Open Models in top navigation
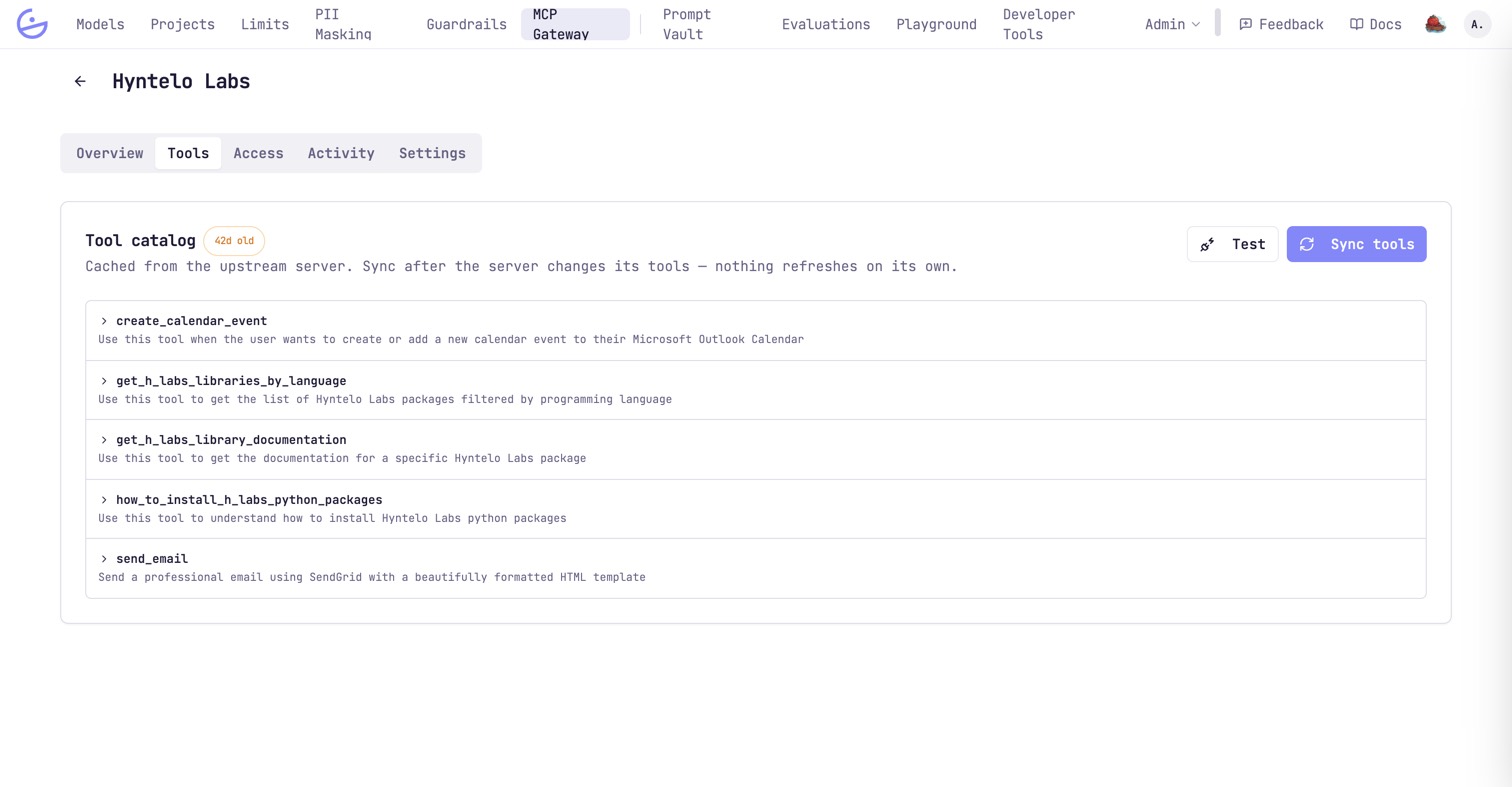Viewport: 1512px width, 787px height. (100, 24)
